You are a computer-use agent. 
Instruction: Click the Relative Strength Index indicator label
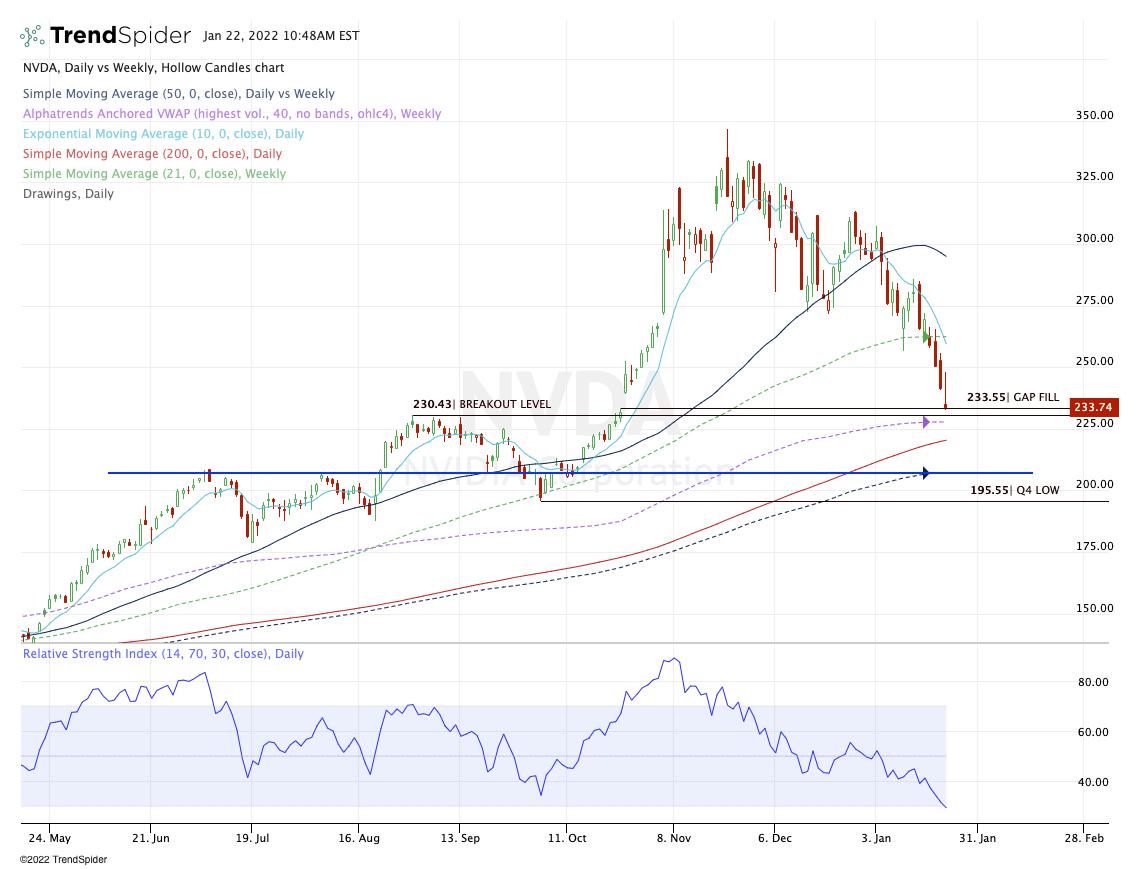pos(163,653)
